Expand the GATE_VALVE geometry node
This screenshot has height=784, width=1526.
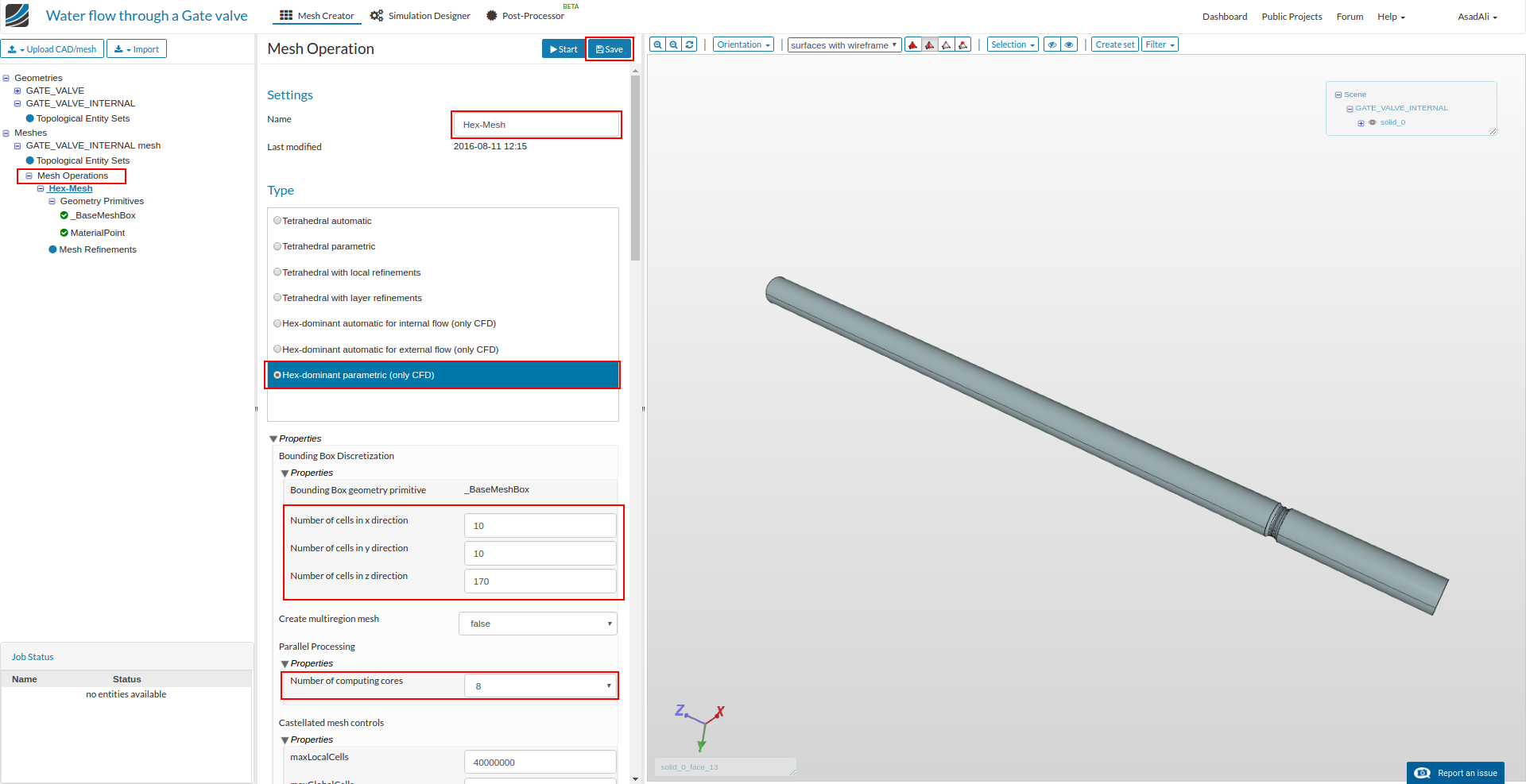[x=17, y=91]
